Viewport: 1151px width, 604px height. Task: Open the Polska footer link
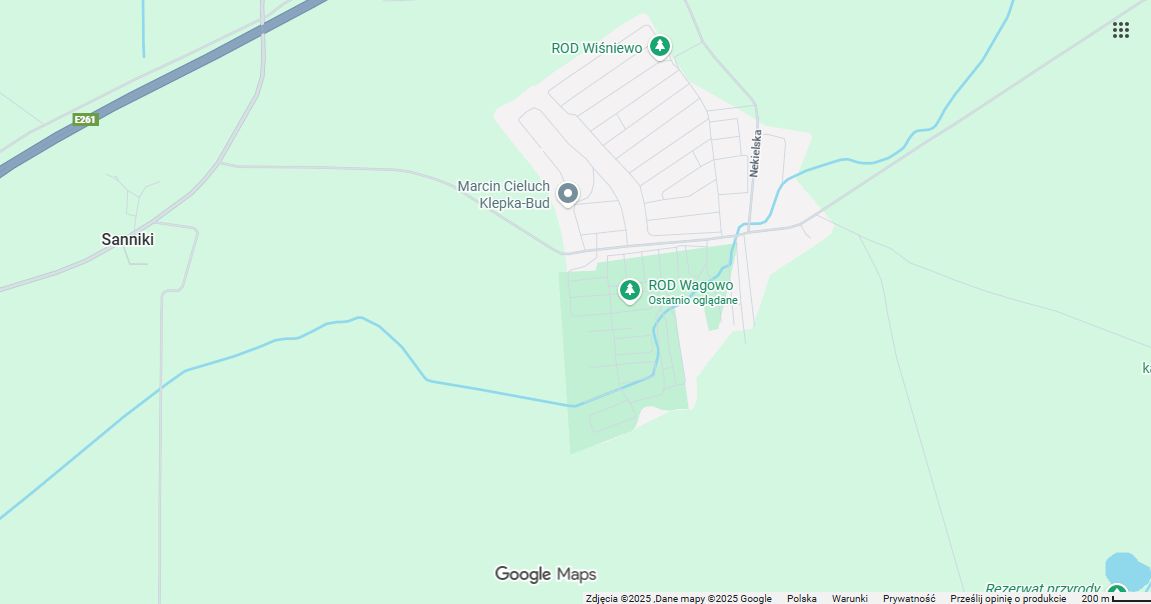pyautogui.click(x=802, y=599)
